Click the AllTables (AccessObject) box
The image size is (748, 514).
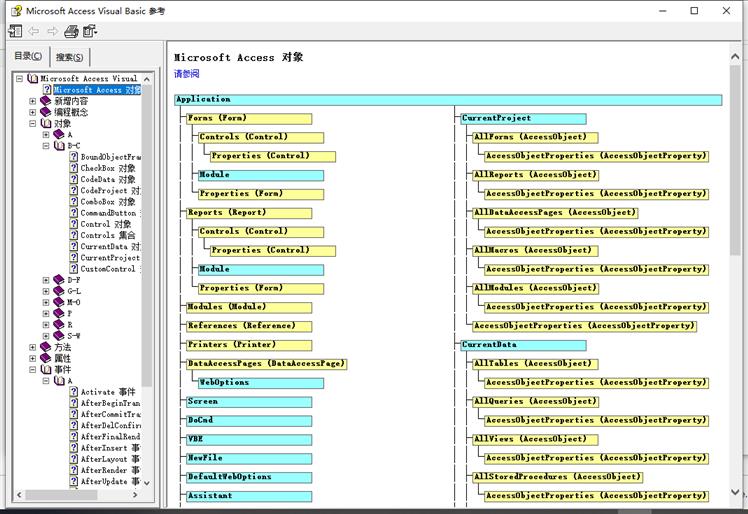point(535,364)
